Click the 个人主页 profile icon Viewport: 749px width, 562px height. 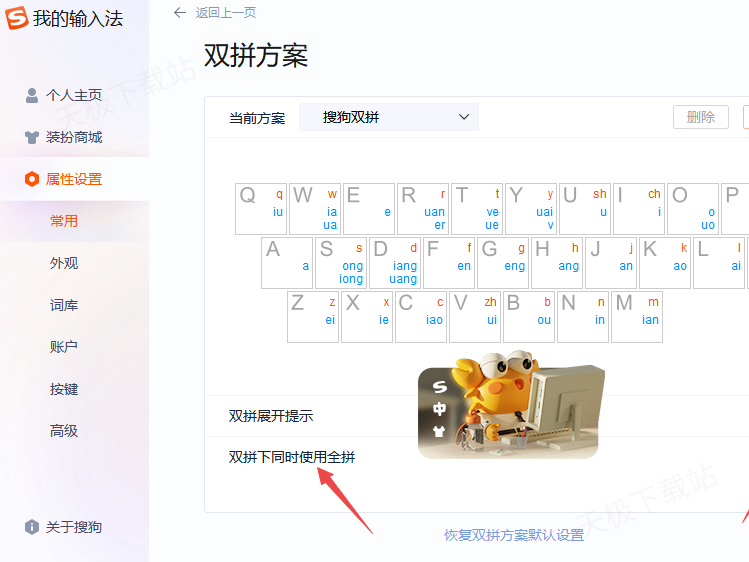(32, 95)
